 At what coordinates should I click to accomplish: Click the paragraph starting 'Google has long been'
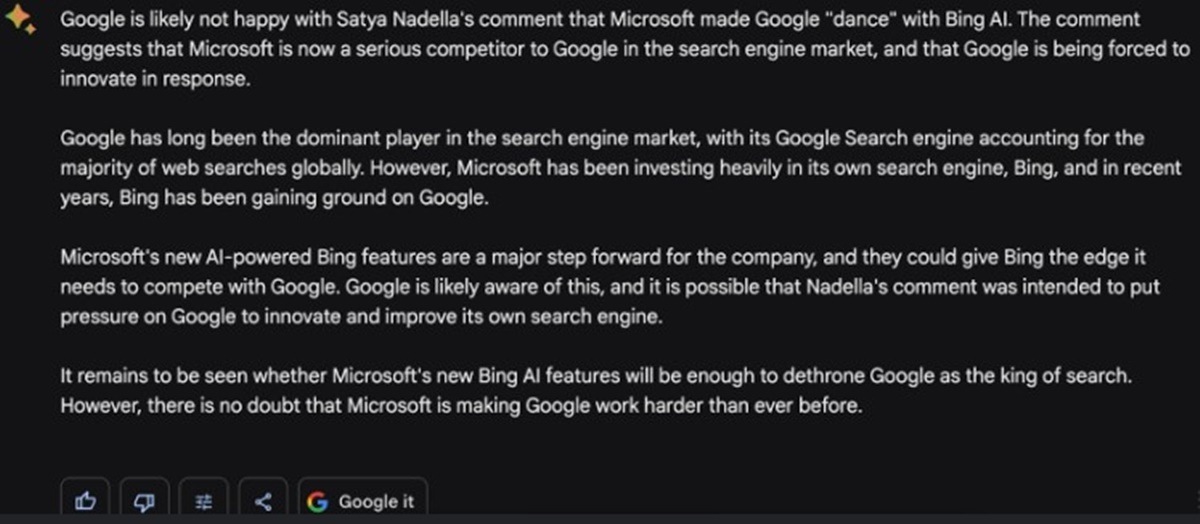tap(600, 168)
